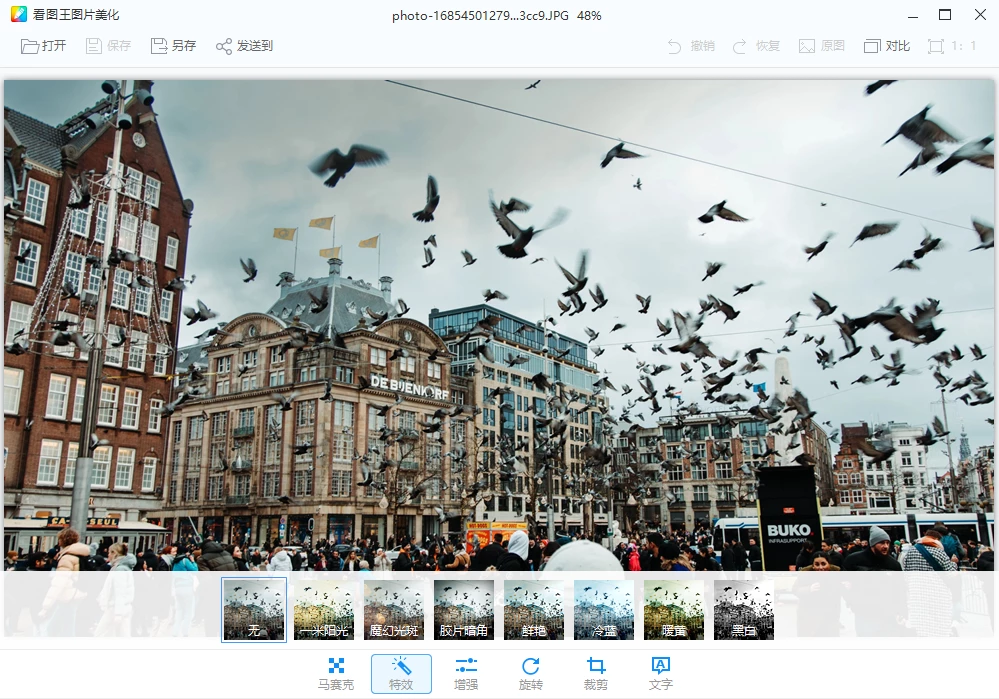The image size is (999, 699).
Task: Apply the 魔幻光斑 filter thumbnail
Action: click(x=394, y=609)
